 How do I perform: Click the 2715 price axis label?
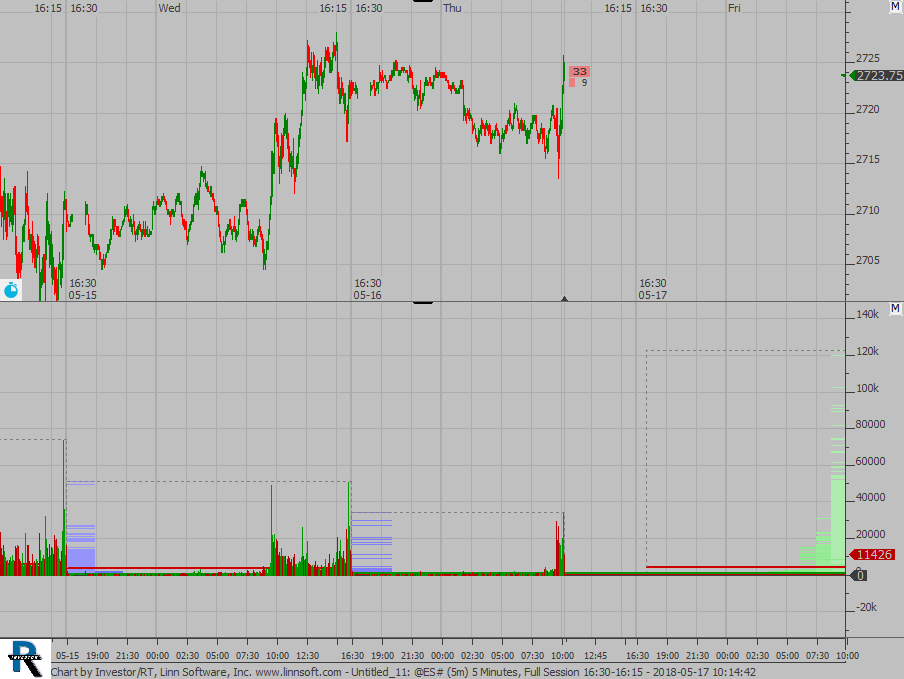click(868, 159)
